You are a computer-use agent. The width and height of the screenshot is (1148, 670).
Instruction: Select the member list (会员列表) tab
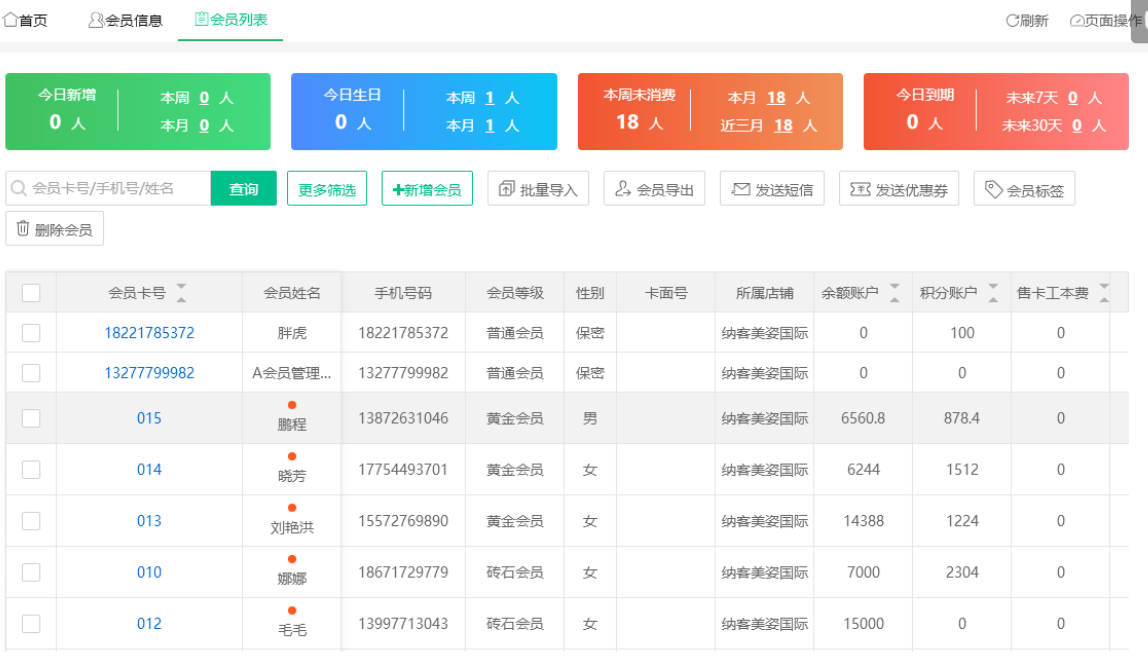tap(230, 19)
